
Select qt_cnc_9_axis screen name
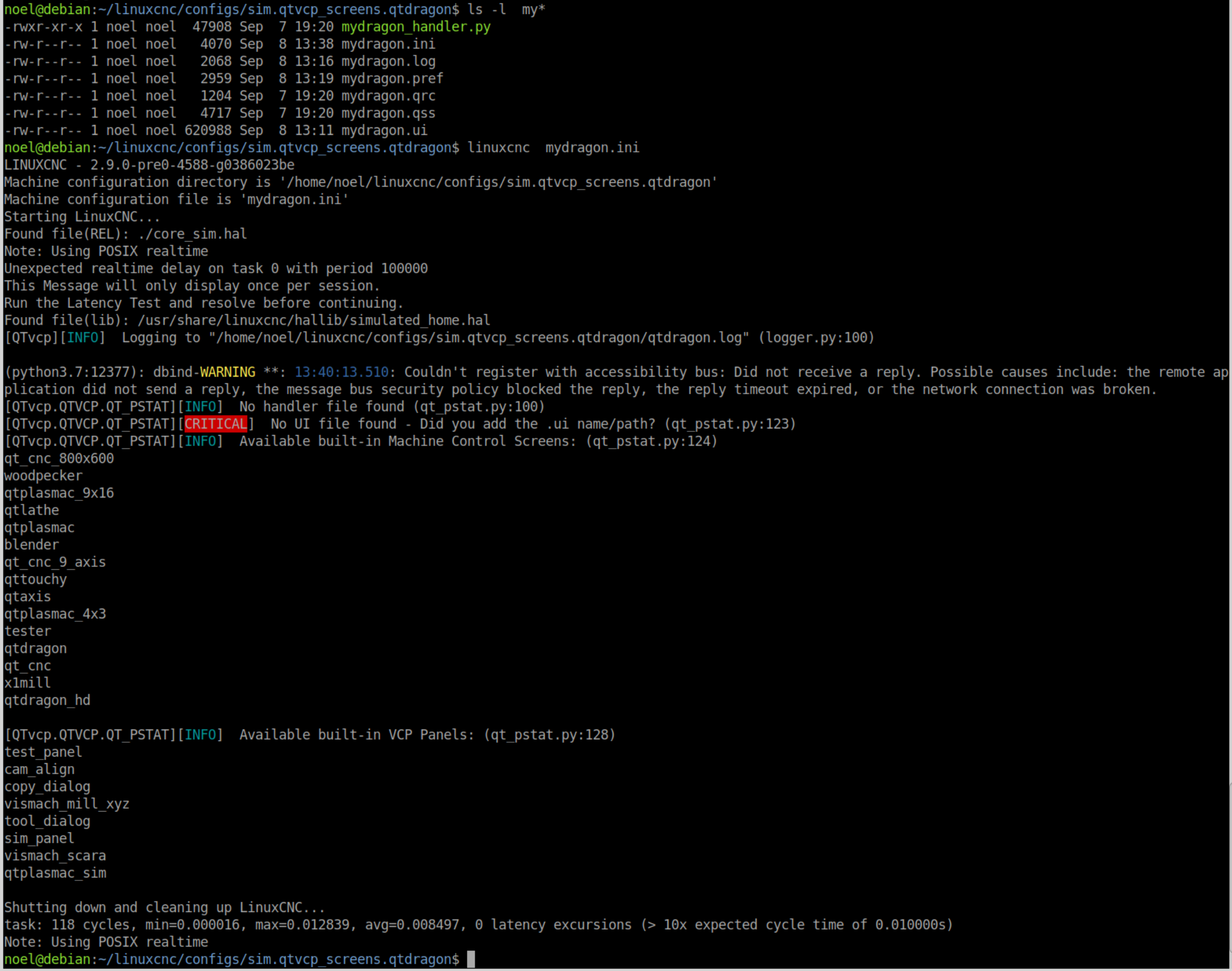tap(55, 562)
